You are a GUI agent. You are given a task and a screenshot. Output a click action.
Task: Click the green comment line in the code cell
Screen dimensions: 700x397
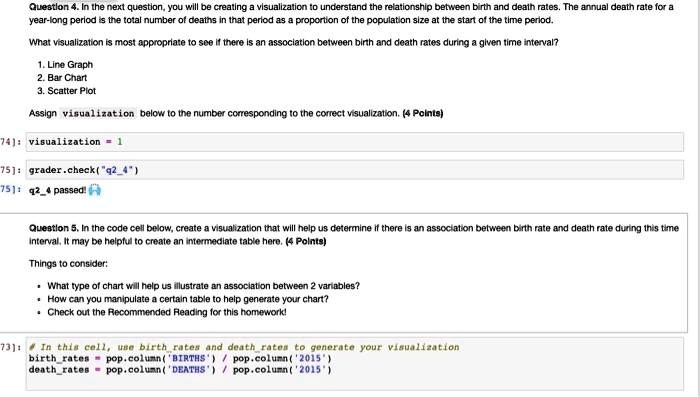tap(244, 347)
